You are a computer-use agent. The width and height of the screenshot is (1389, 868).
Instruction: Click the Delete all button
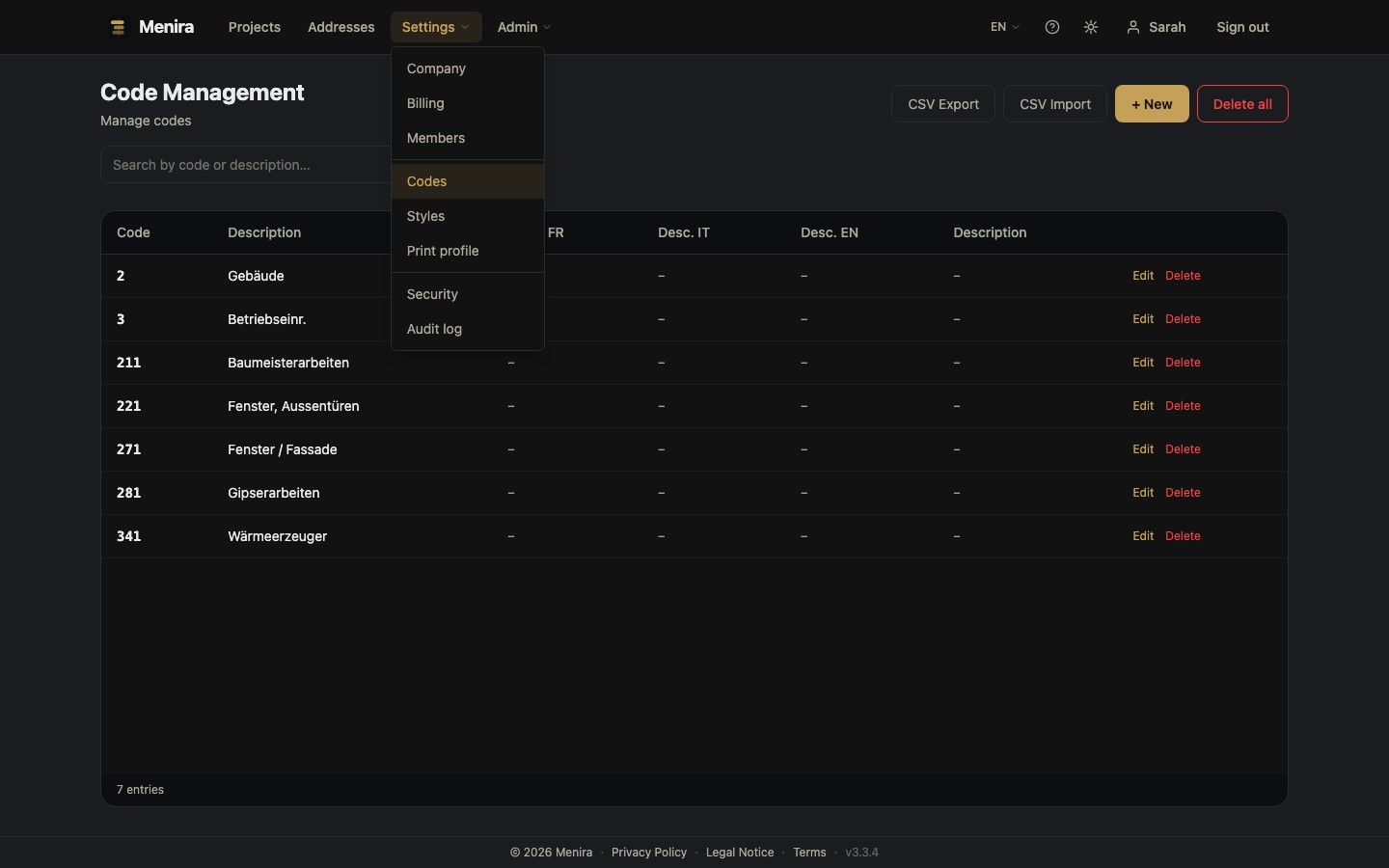pyautogui.click(x=1242, y=104)
